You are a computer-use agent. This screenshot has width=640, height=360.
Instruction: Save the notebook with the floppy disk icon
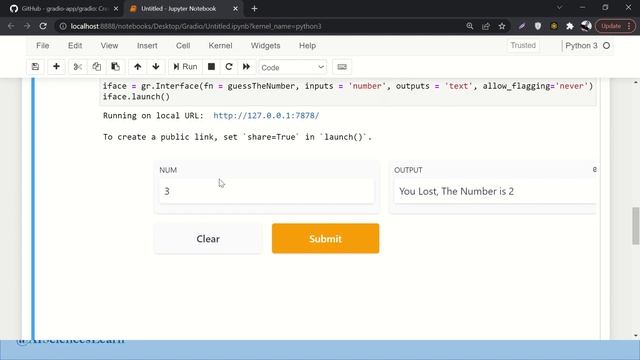(x=36, y=67)
